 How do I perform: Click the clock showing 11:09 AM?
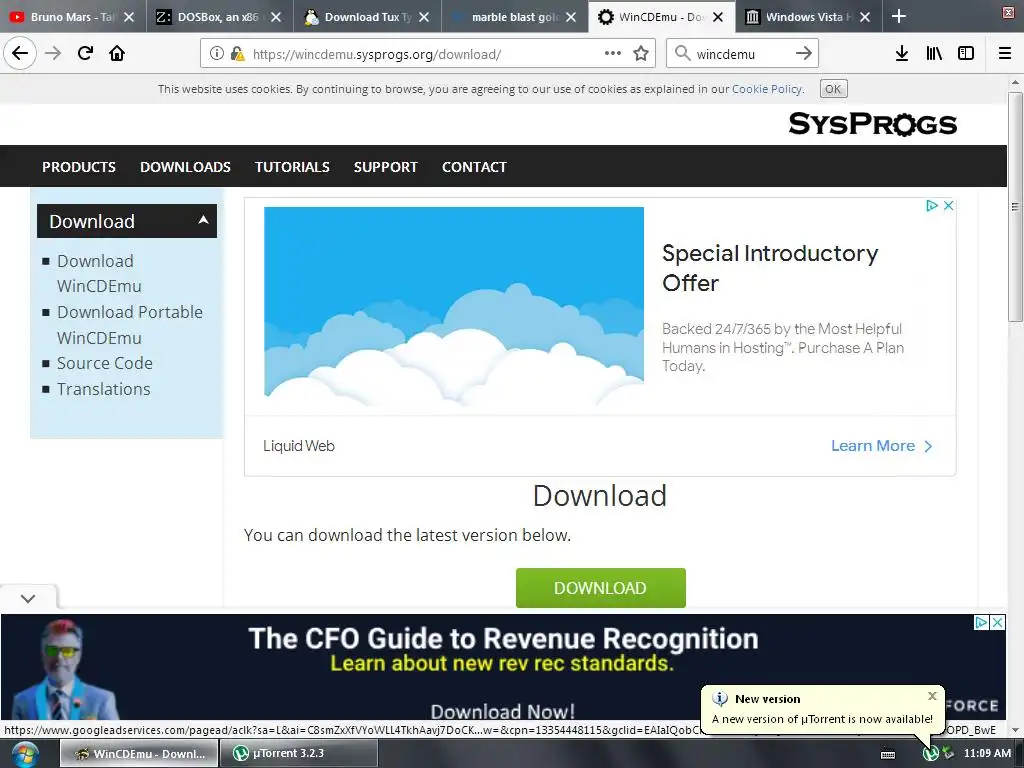pos(987,753)
